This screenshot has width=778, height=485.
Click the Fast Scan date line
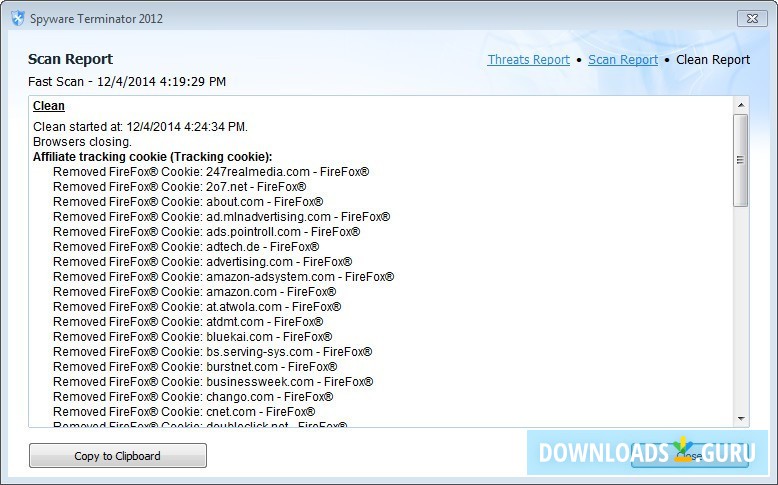[x=127, y=81]
